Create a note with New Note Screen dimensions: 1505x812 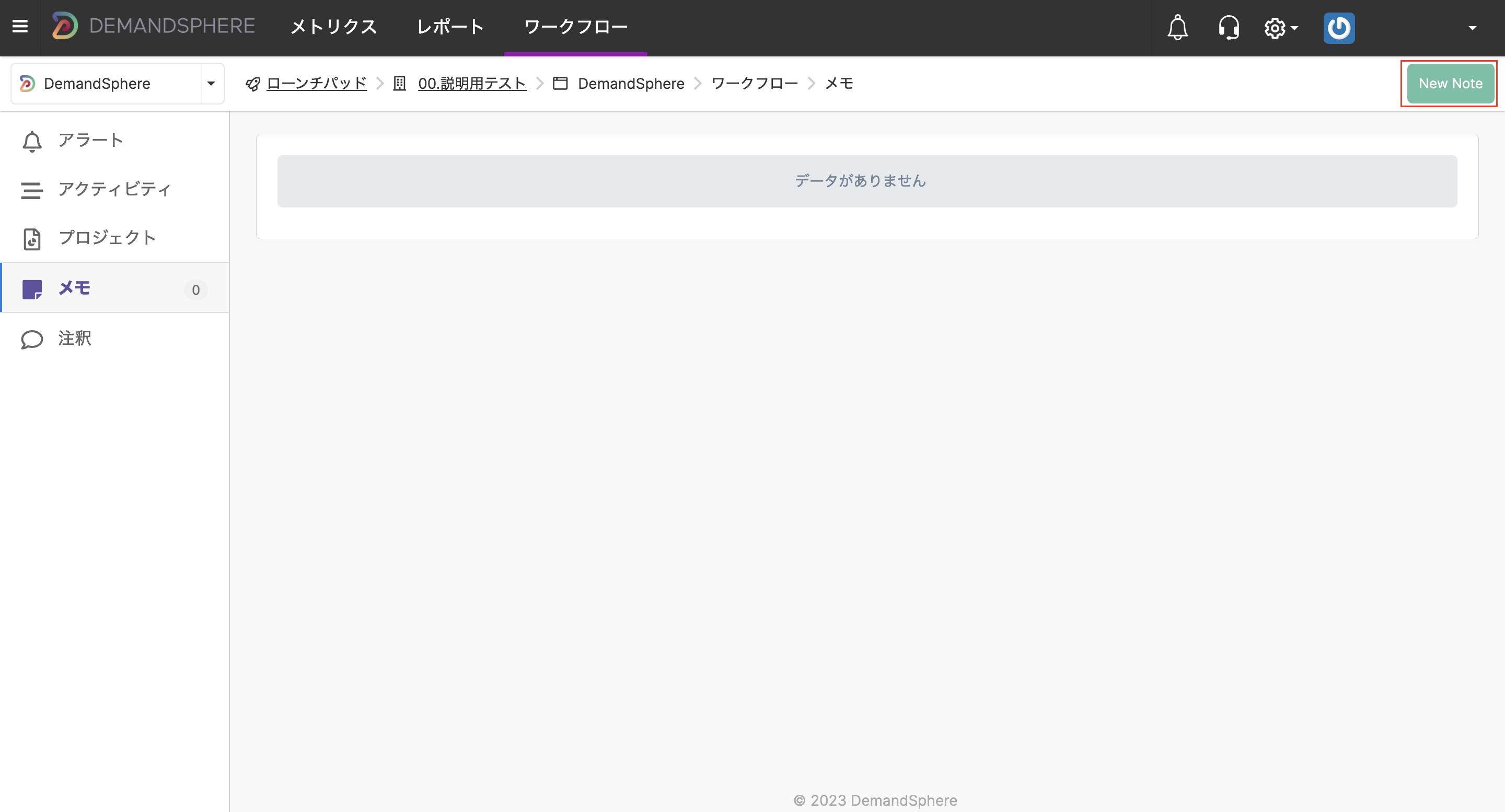[1450, 84]
